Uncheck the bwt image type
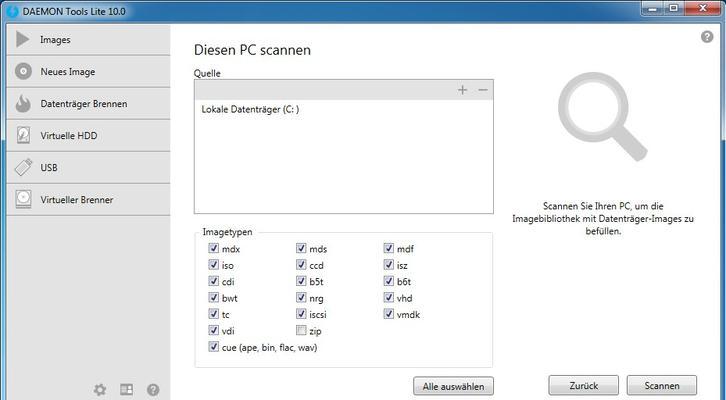This screenshot has width=726, height=400. 213,298
